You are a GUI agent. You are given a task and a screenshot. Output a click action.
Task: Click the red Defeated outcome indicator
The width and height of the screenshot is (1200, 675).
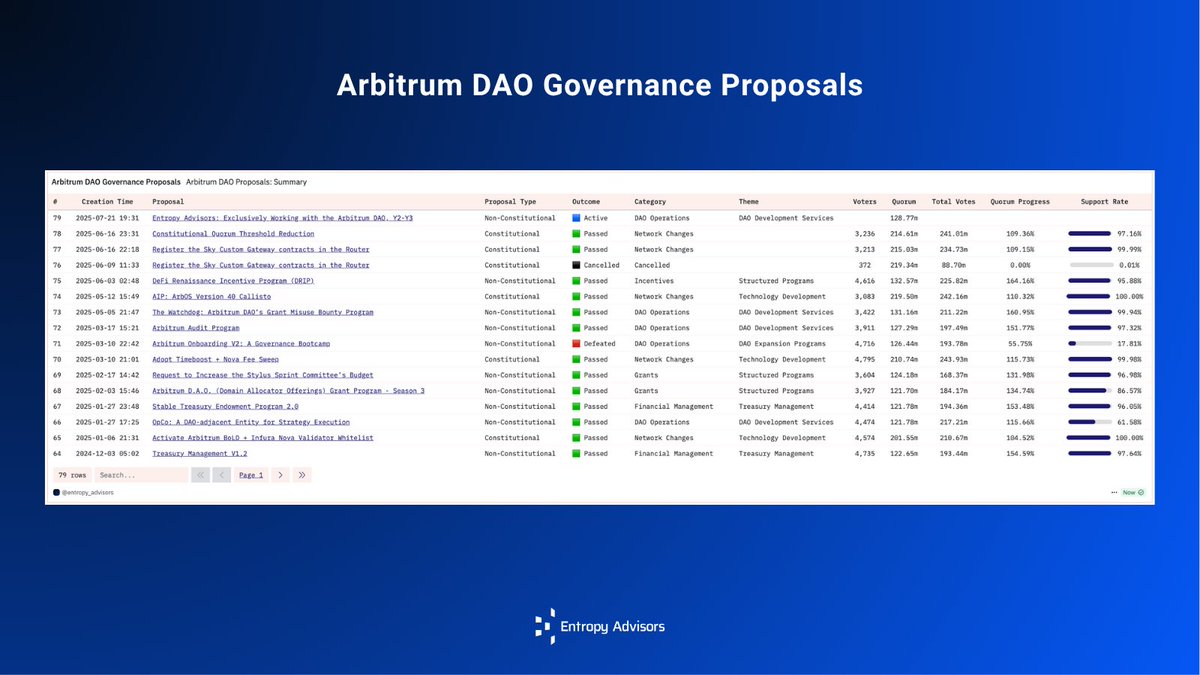pos(577,343)
